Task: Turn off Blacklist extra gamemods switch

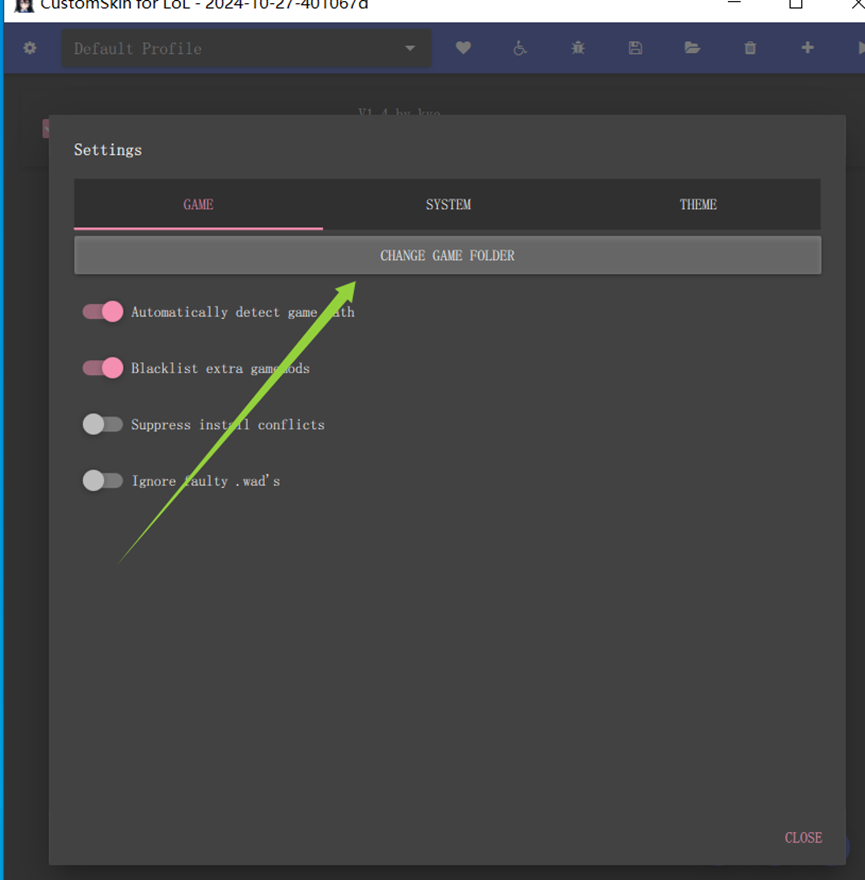Action: click(x=103, y=368)
